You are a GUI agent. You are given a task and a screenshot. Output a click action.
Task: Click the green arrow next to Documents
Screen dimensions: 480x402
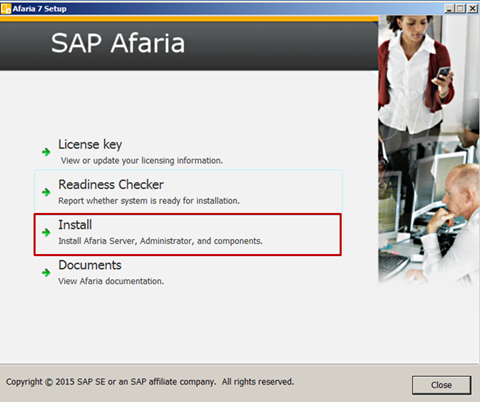(x=46, y=273)
